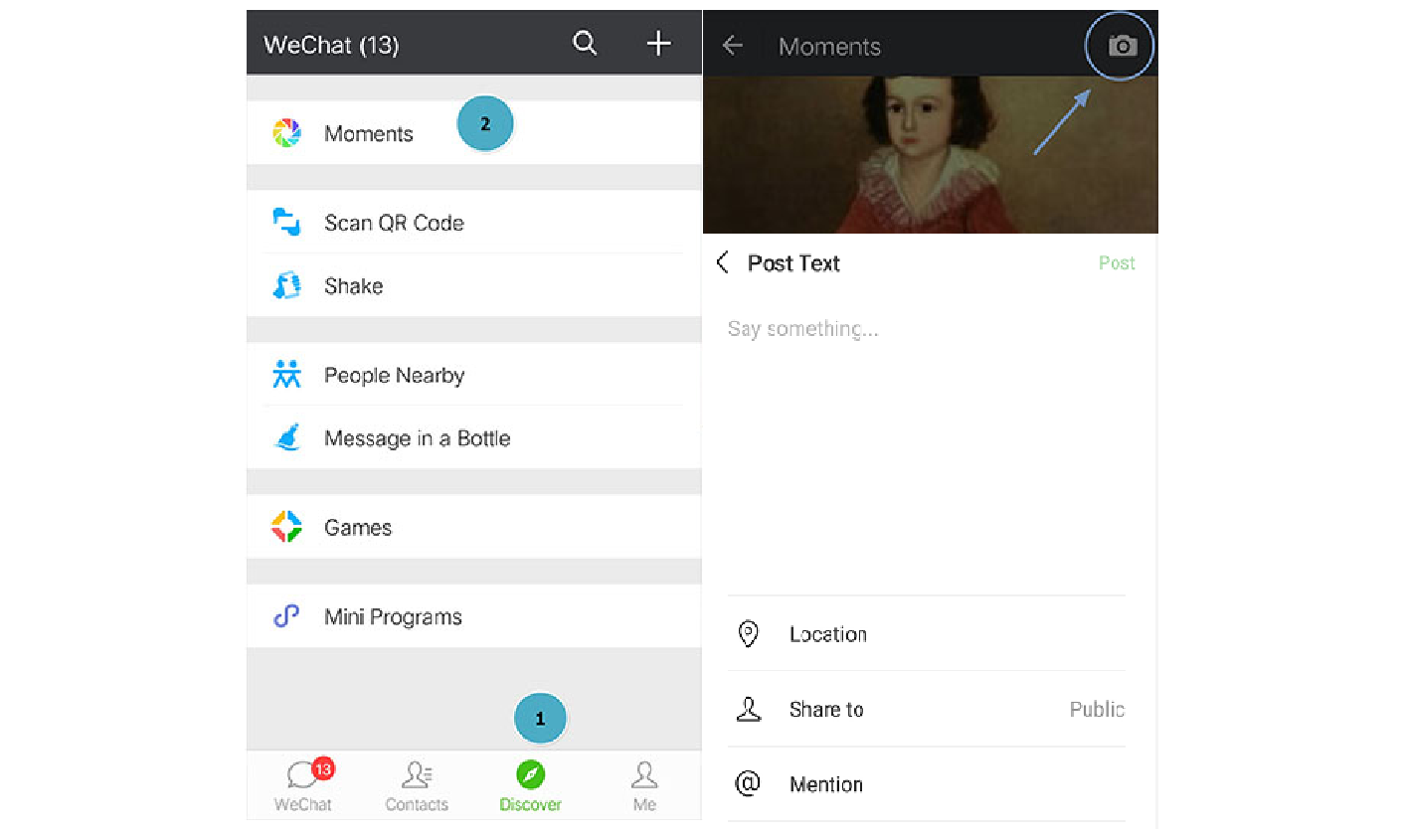This screenshot has width=1405, height=840.
Task: Tap the Message in a Bottle icon
Action: click(286, 437)
